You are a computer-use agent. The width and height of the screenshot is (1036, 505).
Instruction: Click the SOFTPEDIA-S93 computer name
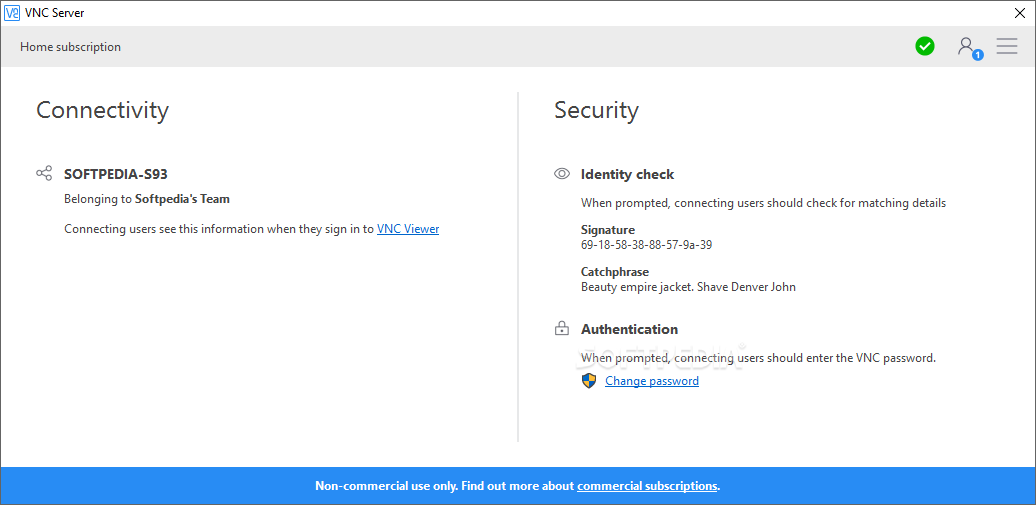(116, 175)
